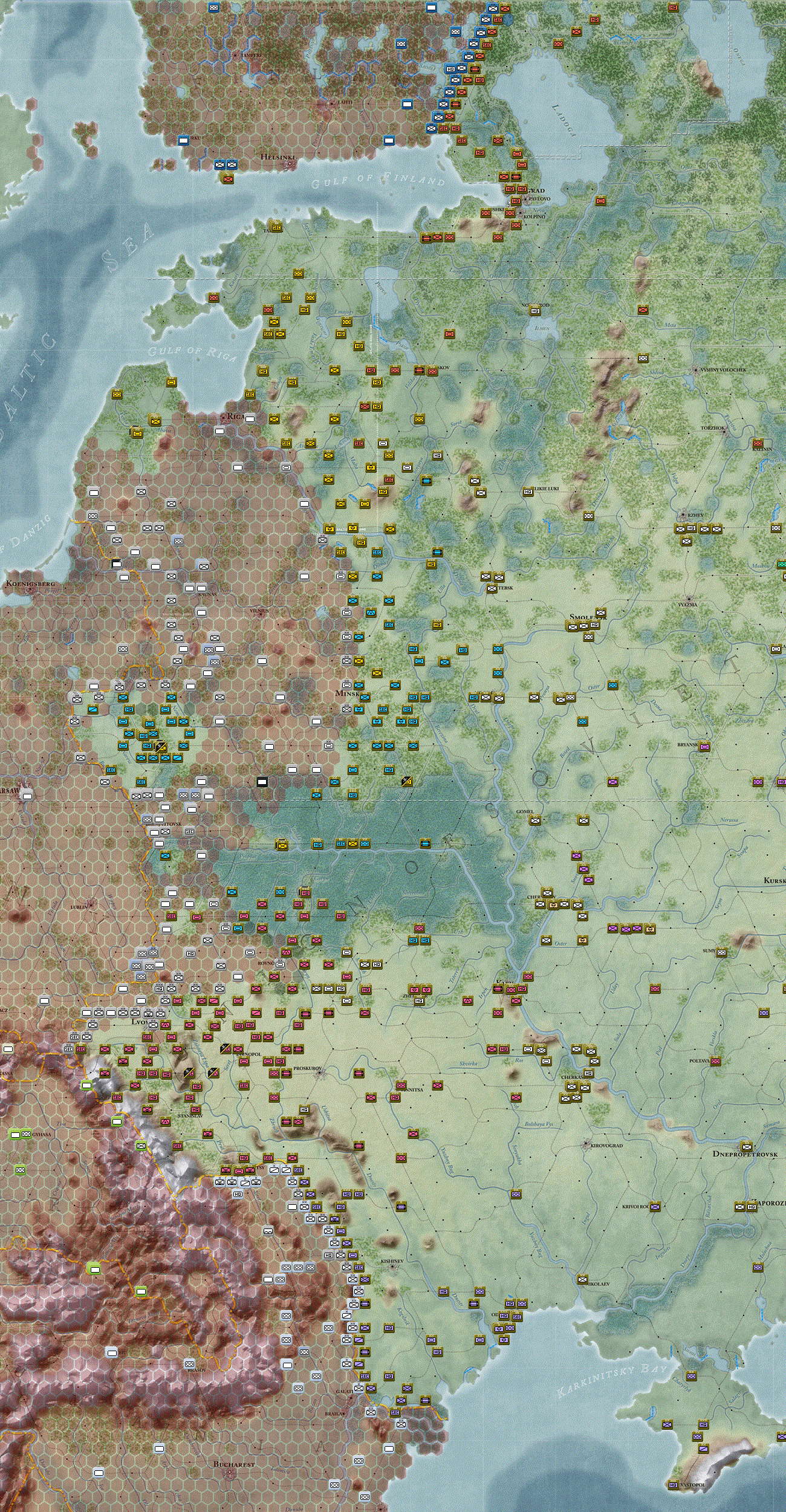Select the infantry counter on Dnepropetrovsk

(x=746, y=1146)
